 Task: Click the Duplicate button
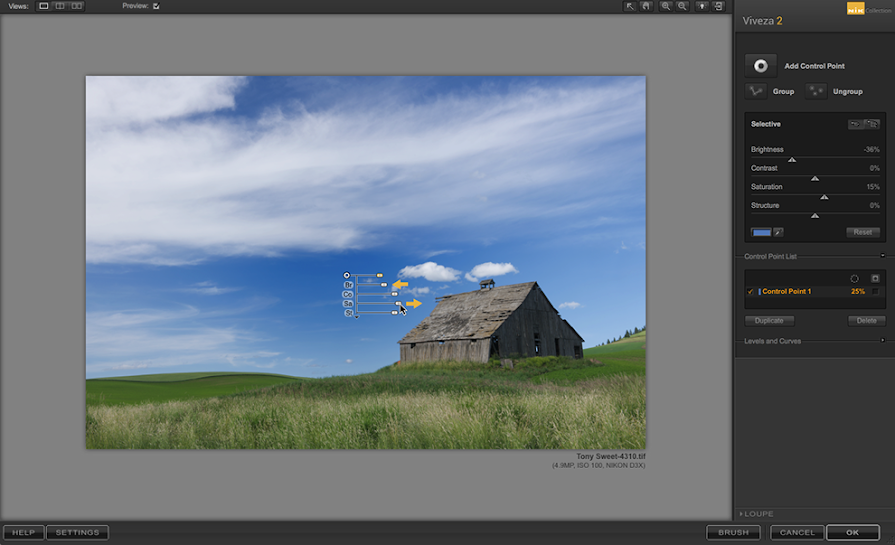tap(769, 321)
